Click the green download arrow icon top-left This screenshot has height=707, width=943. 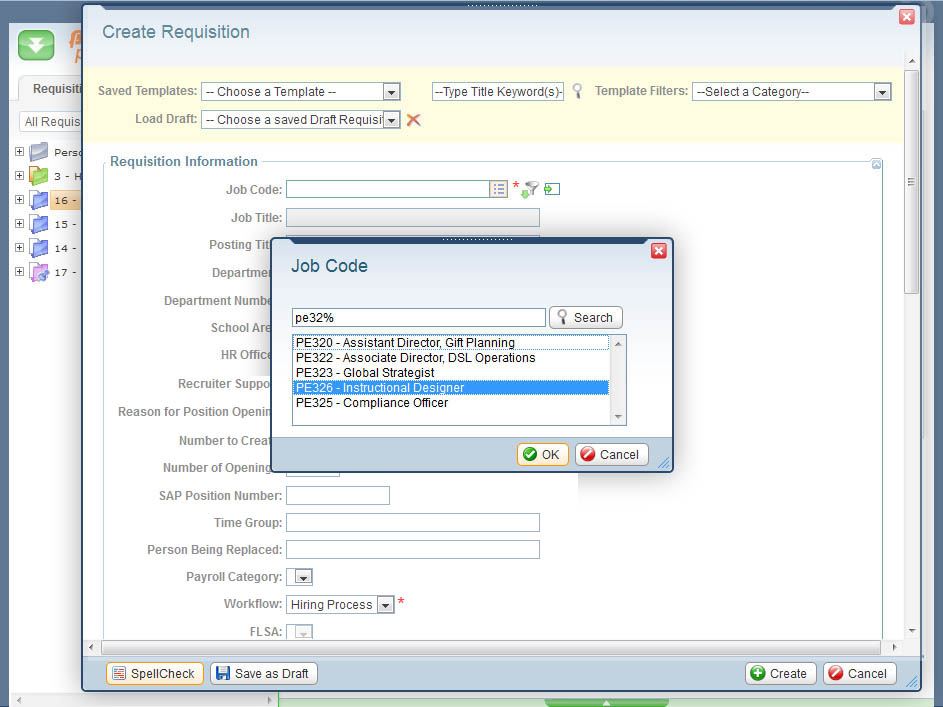tap(36, 46)
